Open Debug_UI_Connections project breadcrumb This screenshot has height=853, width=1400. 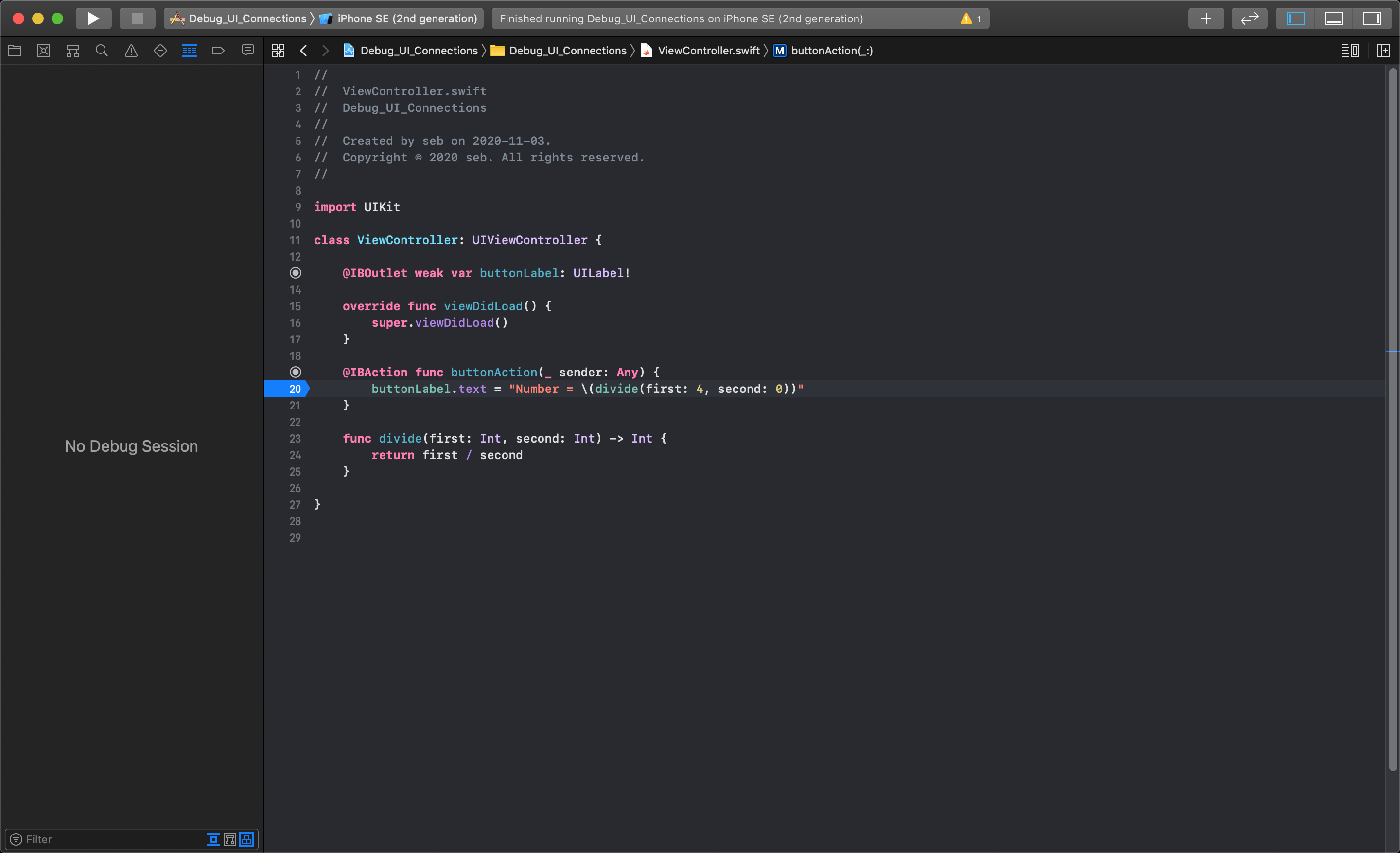(410, 51)
